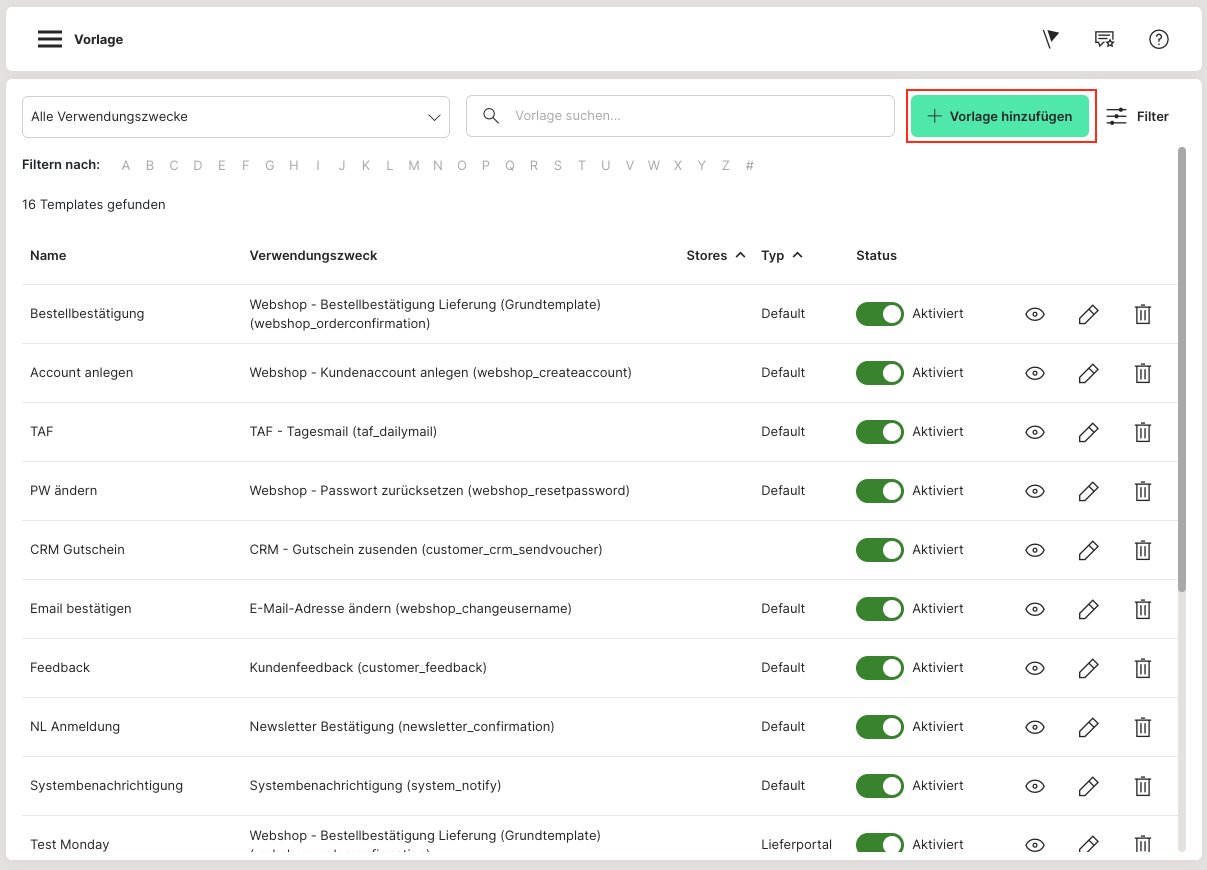The image size is (1207, 870).
Task: Preview the TAF template with eye icon
Action: (x=1035, y=432)
